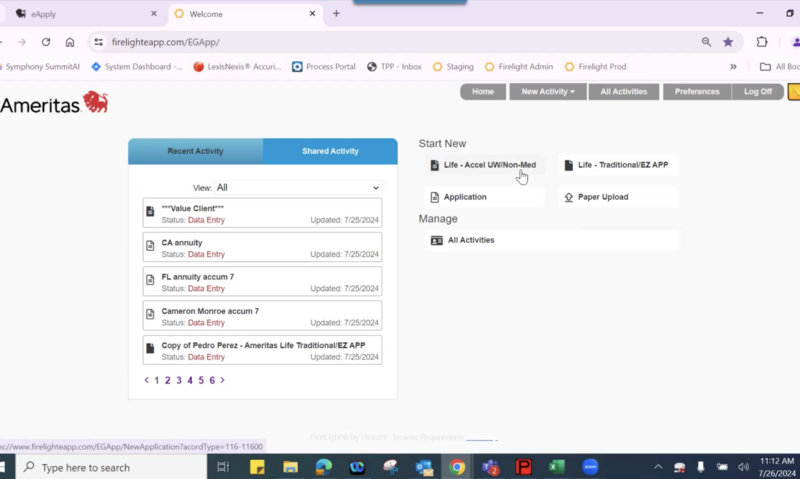Go to page 5 of activities
Screen dimensions: 800x479
point(201,381)
